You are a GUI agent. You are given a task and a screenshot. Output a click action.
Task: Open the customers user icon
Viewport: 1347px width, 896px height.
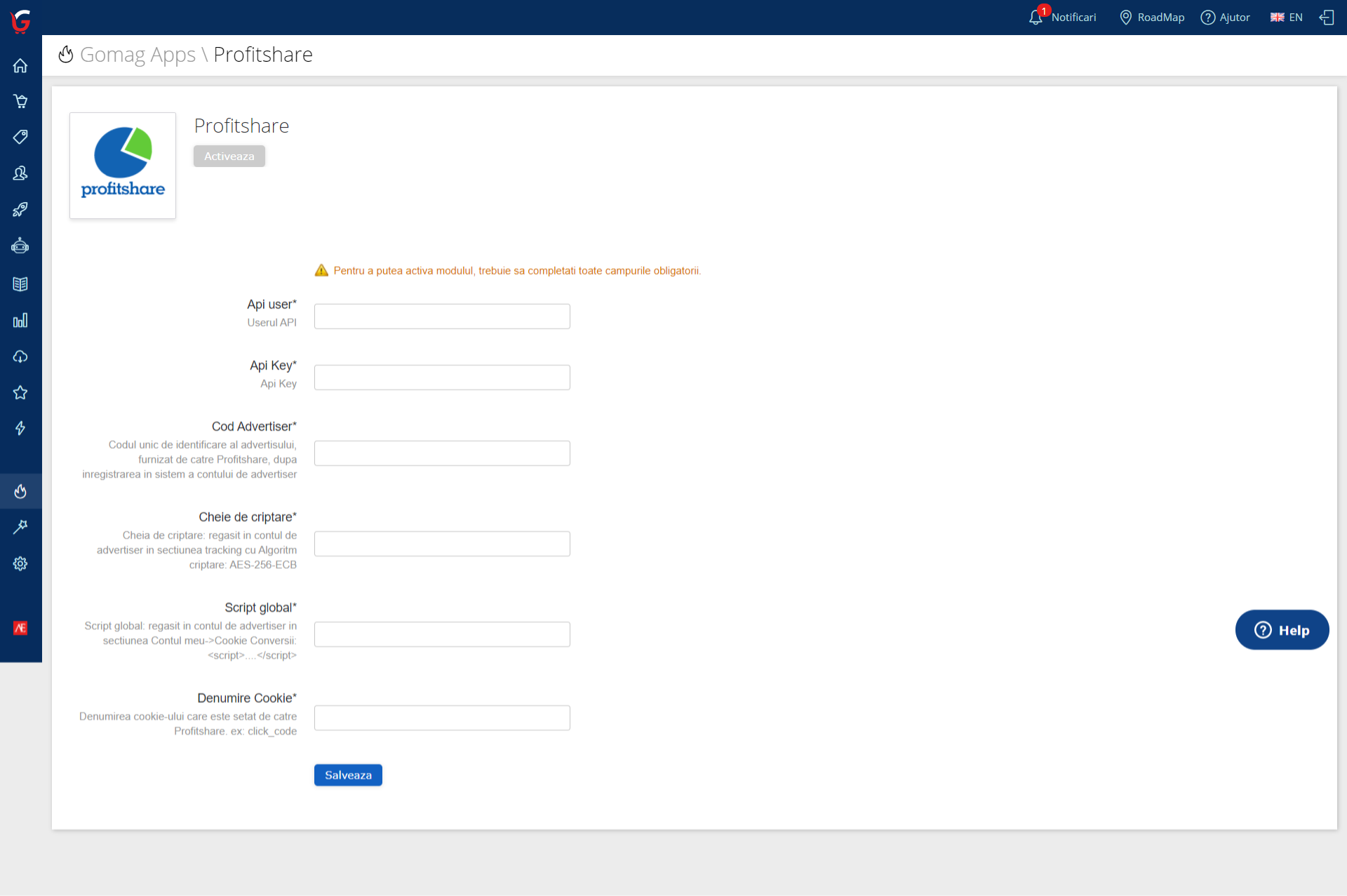(20, 173)
